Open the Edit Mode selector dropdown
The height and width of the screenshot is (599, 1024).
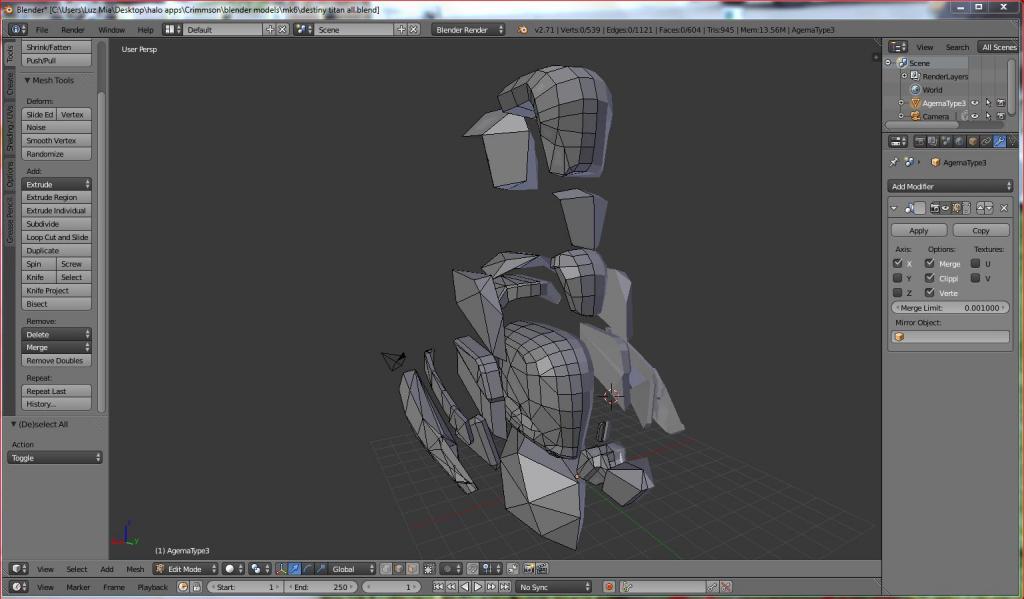tap(184, 569)
